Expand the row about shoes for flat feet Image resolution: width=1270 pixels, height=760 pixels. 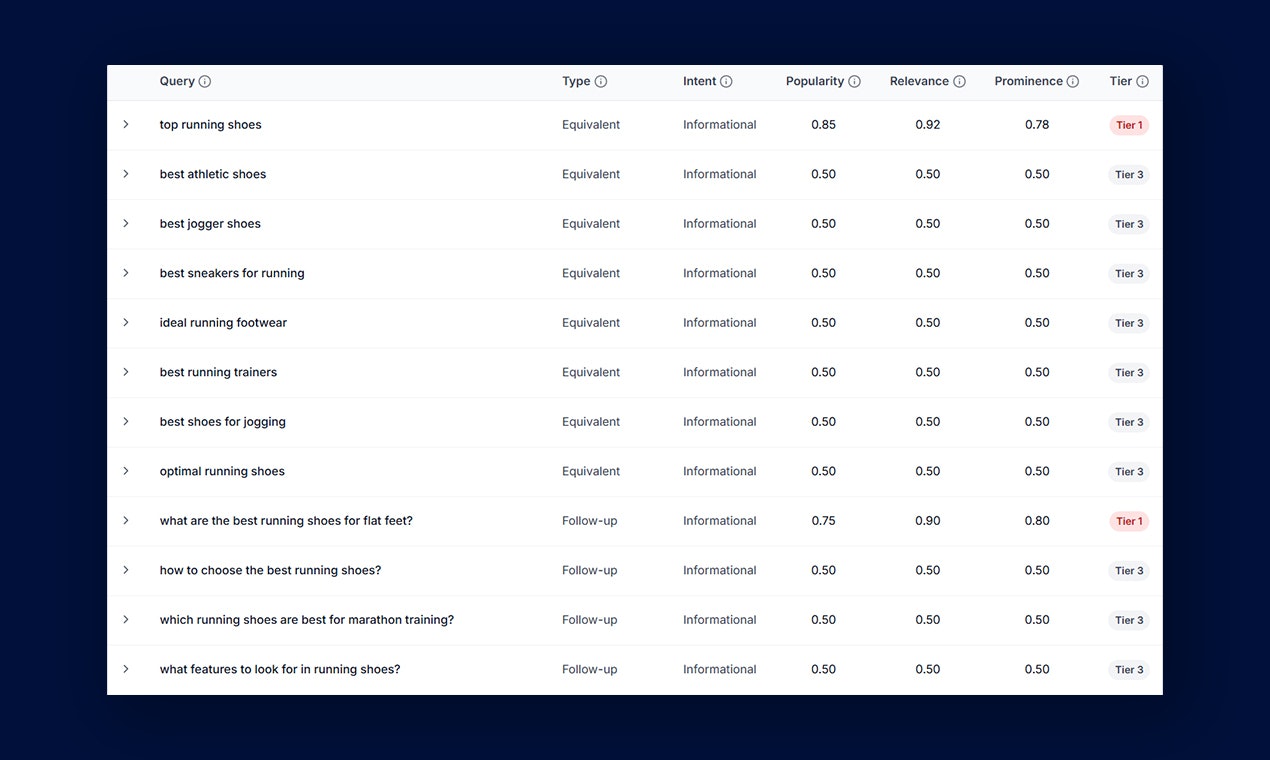coord(126,520)
